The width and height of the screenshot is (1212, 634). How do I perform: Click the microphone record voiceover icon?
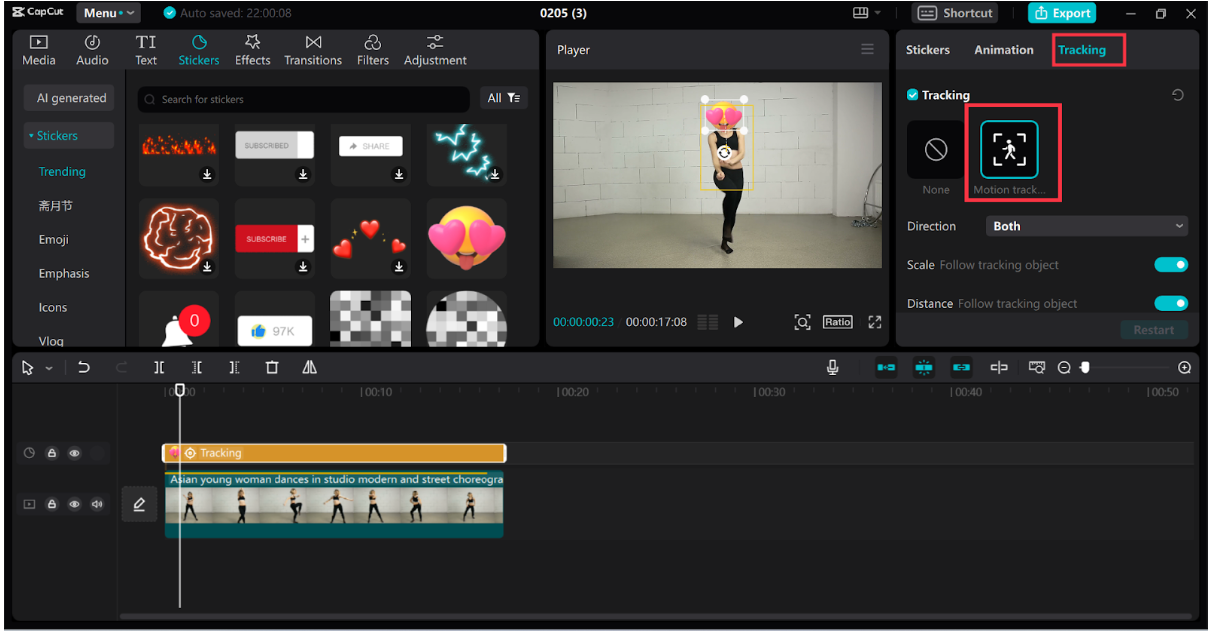pyautogui.click(x=833, y=368)
